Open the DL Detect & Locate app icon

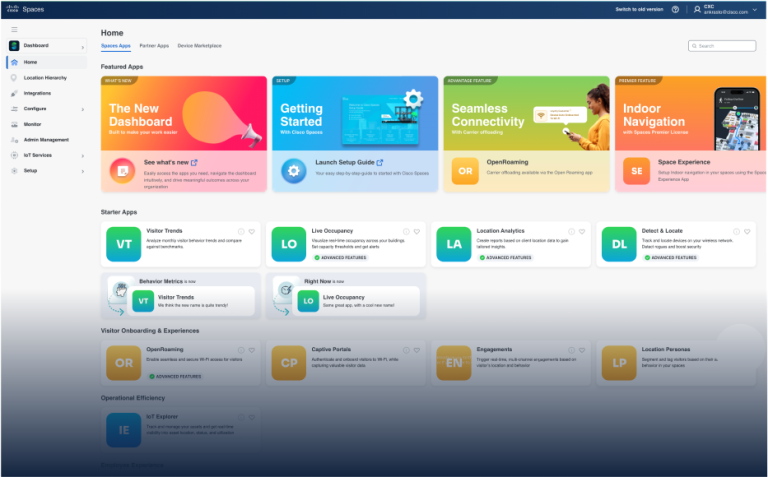(x=619, y=244)
